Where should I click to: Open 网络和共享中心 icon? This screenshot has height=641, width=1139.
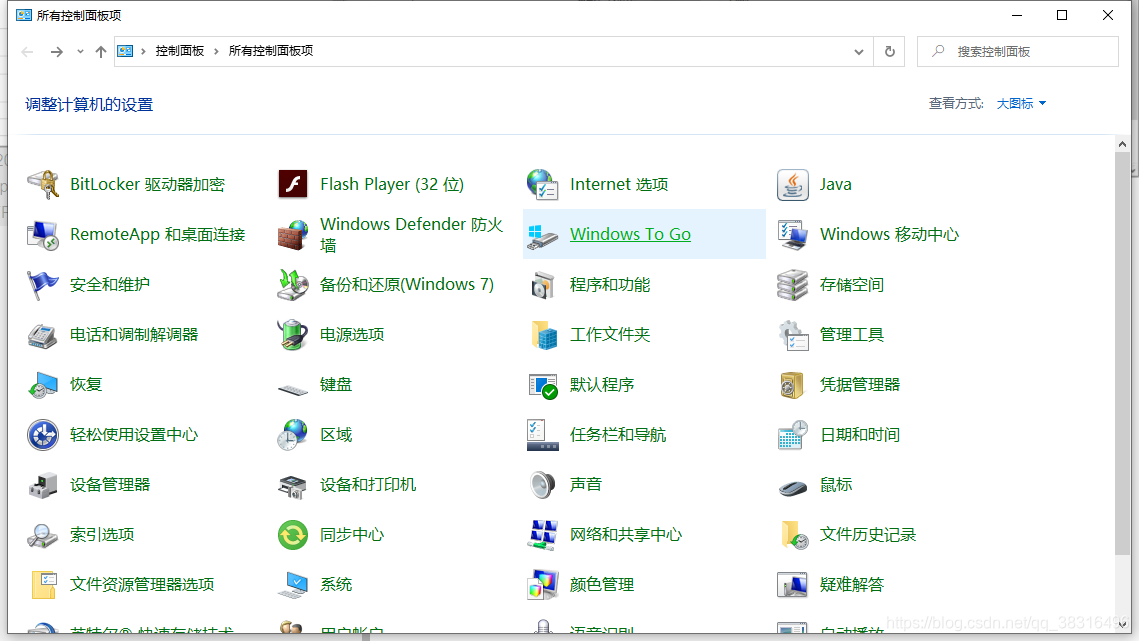coord(543,536)
